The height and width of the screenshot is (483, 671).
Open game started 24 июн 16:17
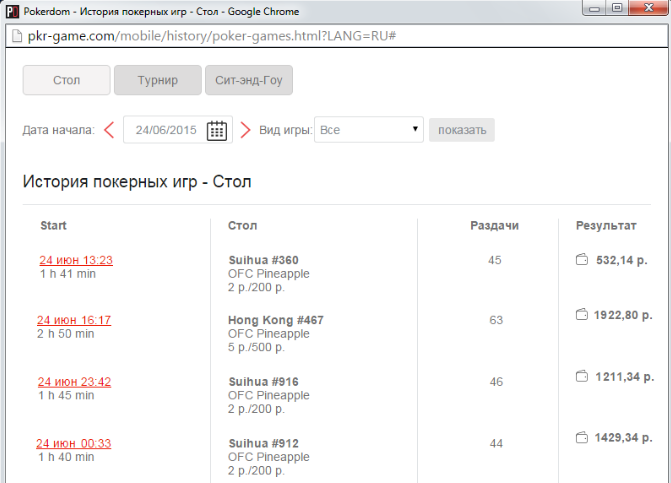[74, 320]
